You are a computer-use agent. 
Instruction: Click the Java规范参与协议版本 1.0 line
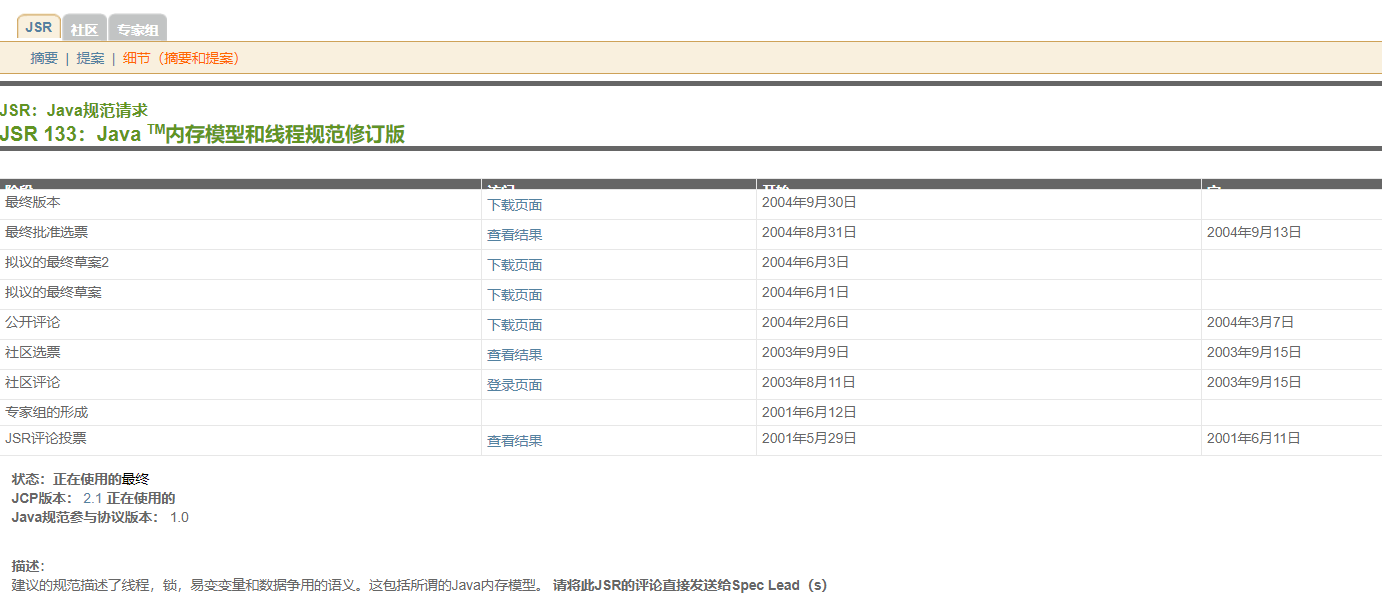(100, 517)
